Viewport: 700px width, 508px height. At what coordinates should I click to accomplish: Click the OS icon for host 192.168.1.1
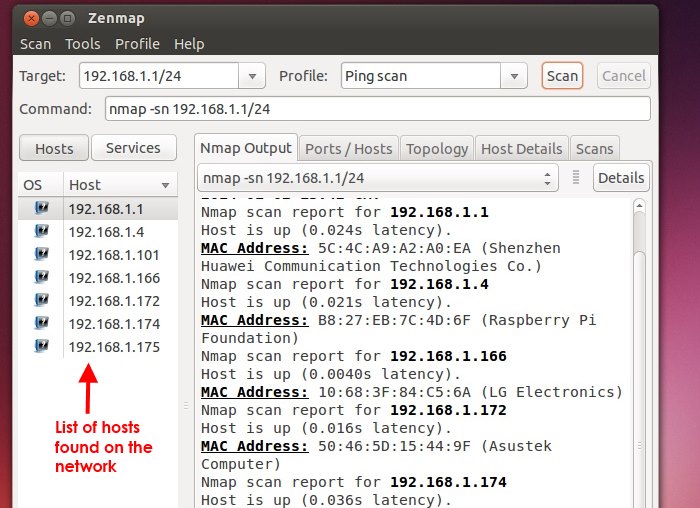42,208
